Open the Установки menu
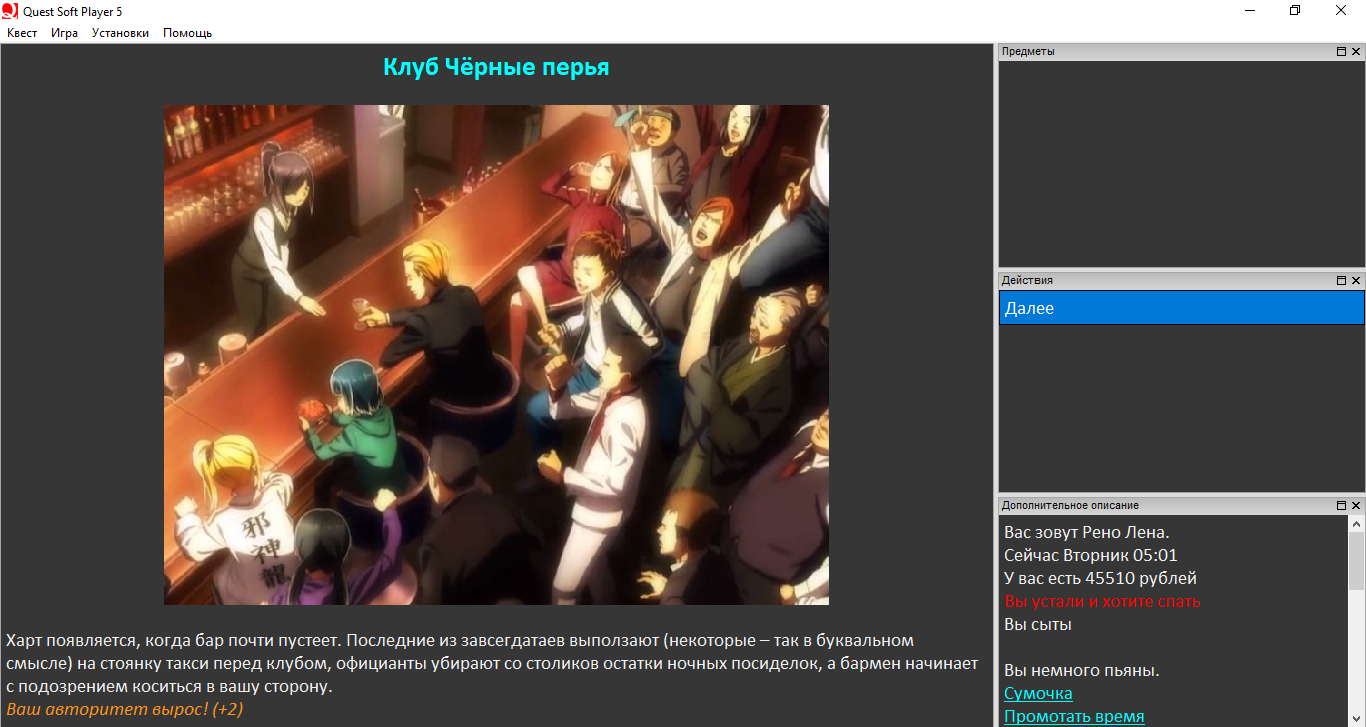The height and width of the screenshot is (727, 1366). pyautogui.click(x=120, y=33)
